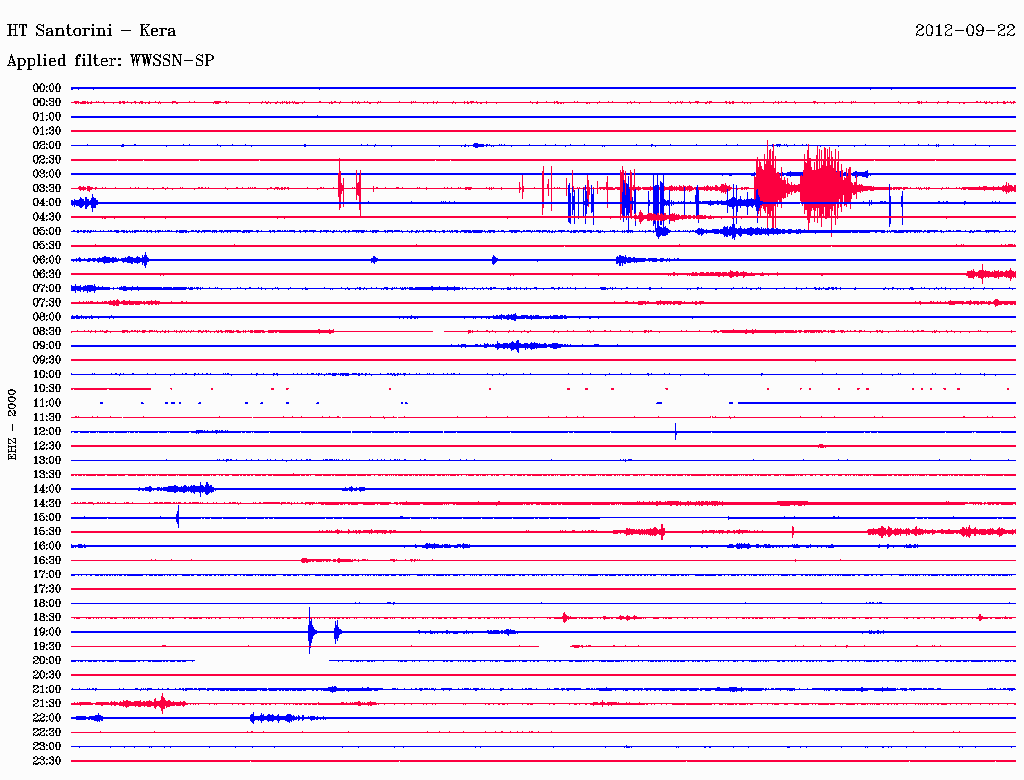Screen dimensions: 1024x780
Task: Click the "01:30" time label
Action: (x=47, y=131)
